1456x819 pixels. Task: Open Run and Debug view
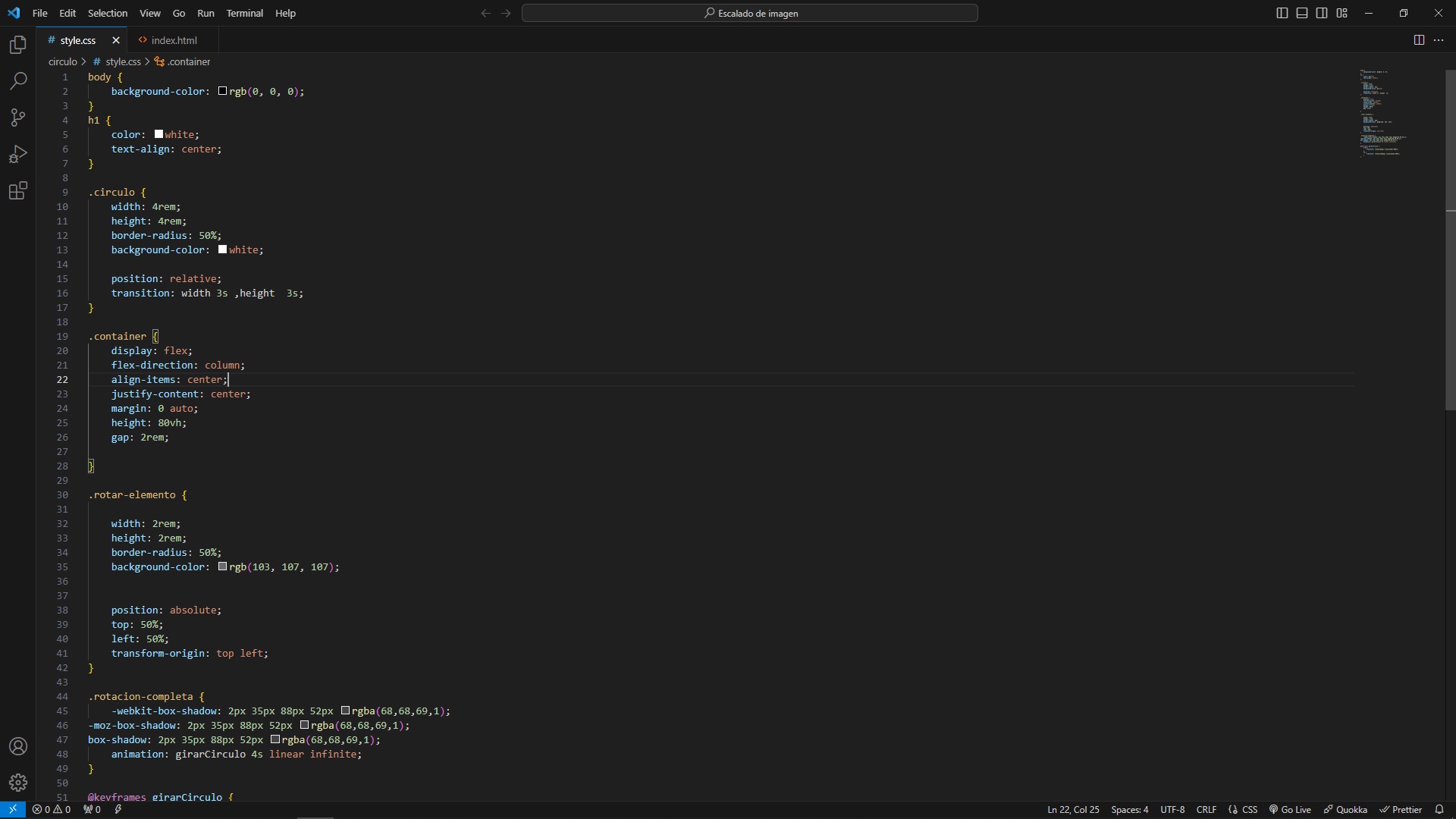18,154
